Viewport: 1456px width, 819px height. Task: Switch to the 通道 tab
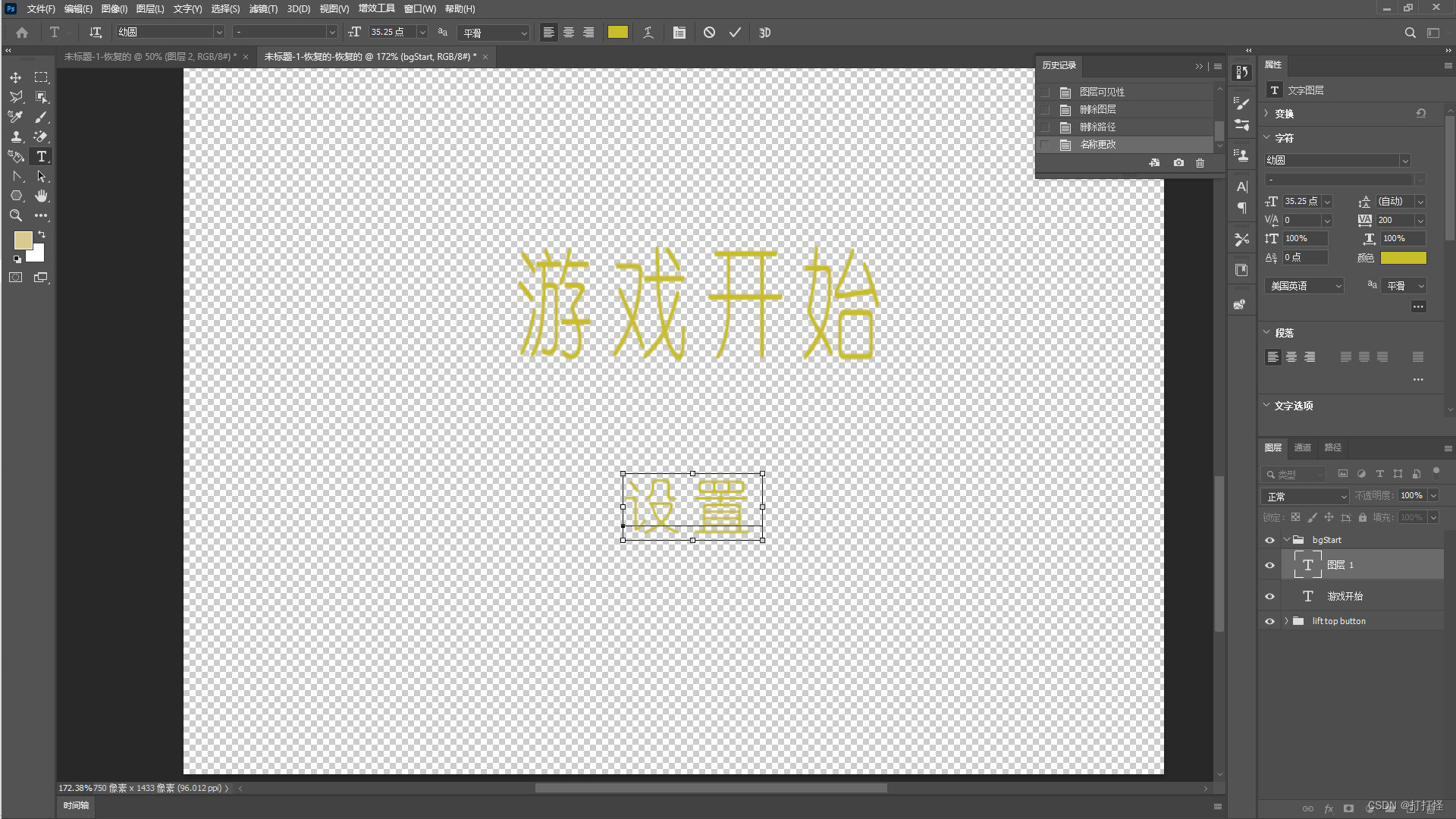(x=1302, y=447)
